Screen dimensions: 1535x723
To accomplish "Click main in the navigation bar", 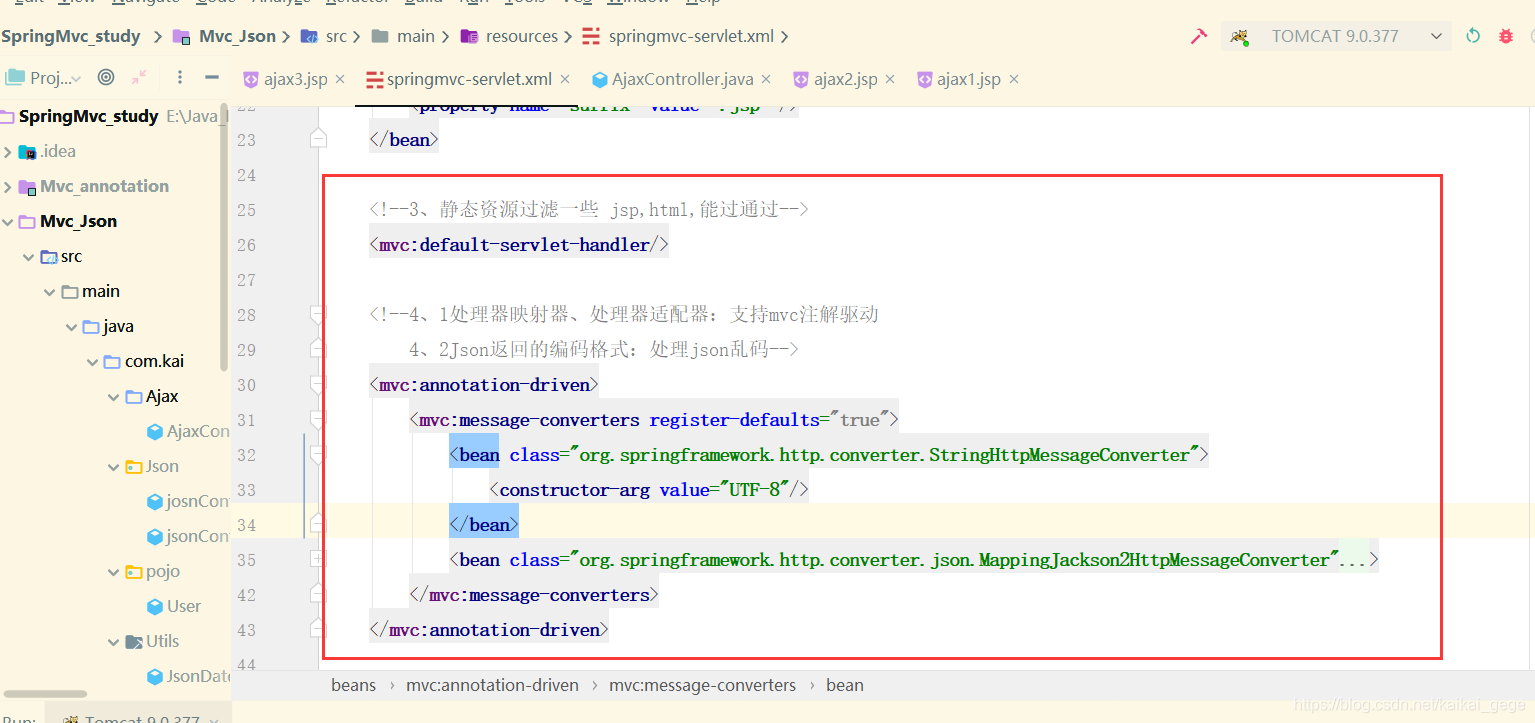I will tap(415, 36).
